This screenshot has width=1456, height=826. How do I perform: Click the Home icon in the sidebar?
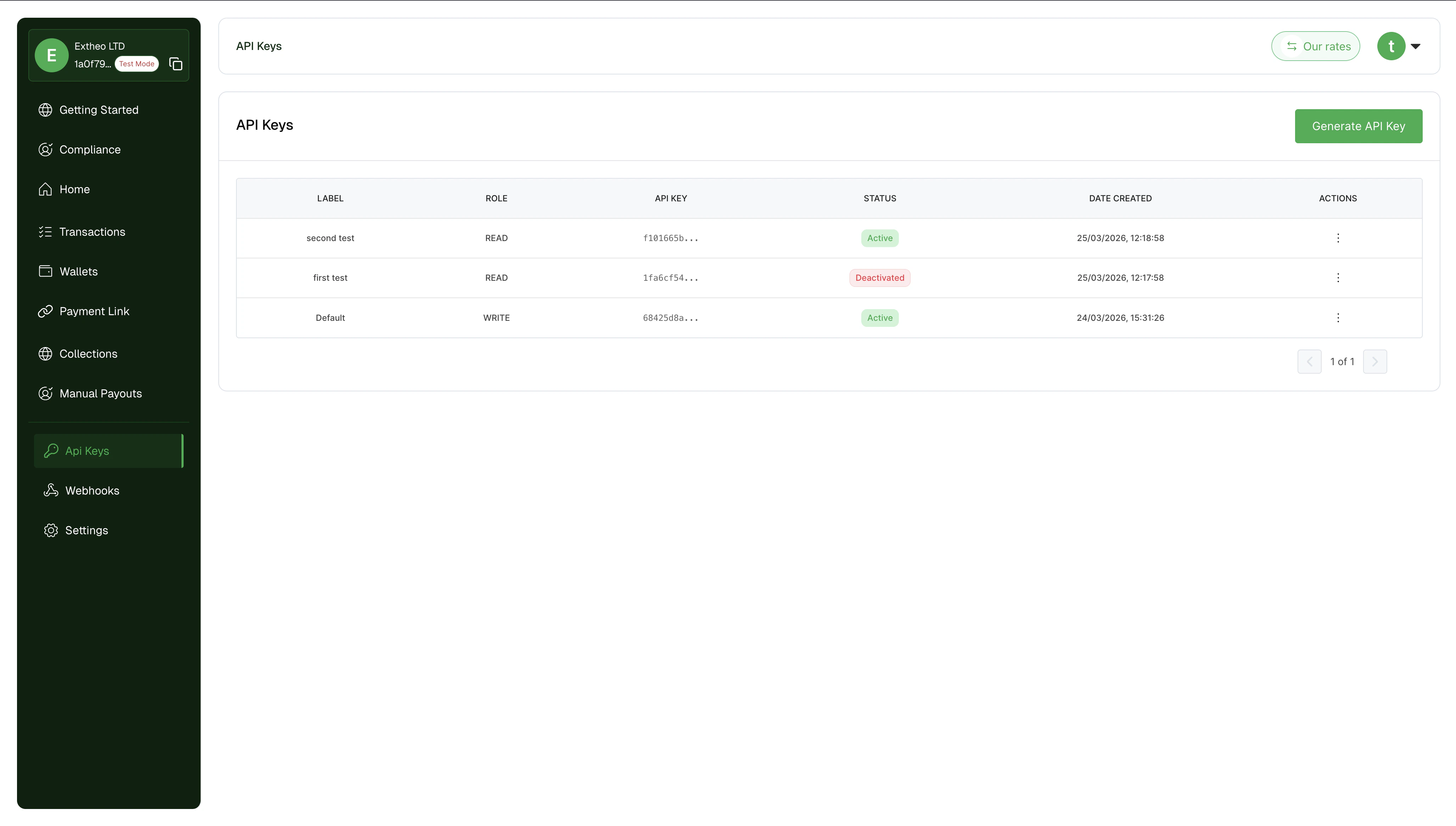click(45, 189)
